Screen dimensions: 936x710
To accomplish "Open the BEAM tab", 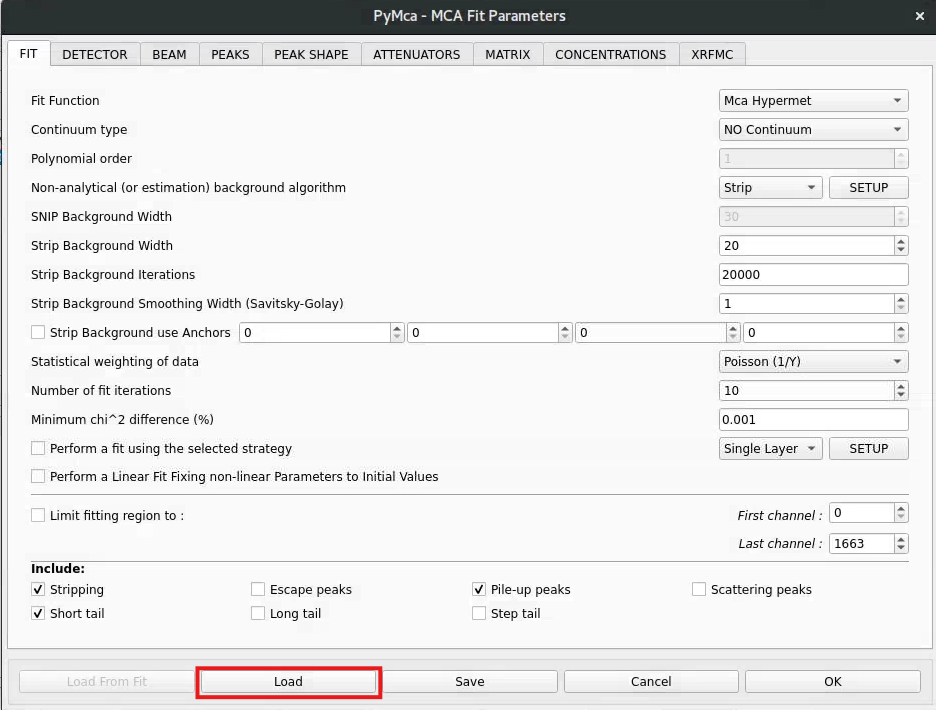I will [170, 54].
